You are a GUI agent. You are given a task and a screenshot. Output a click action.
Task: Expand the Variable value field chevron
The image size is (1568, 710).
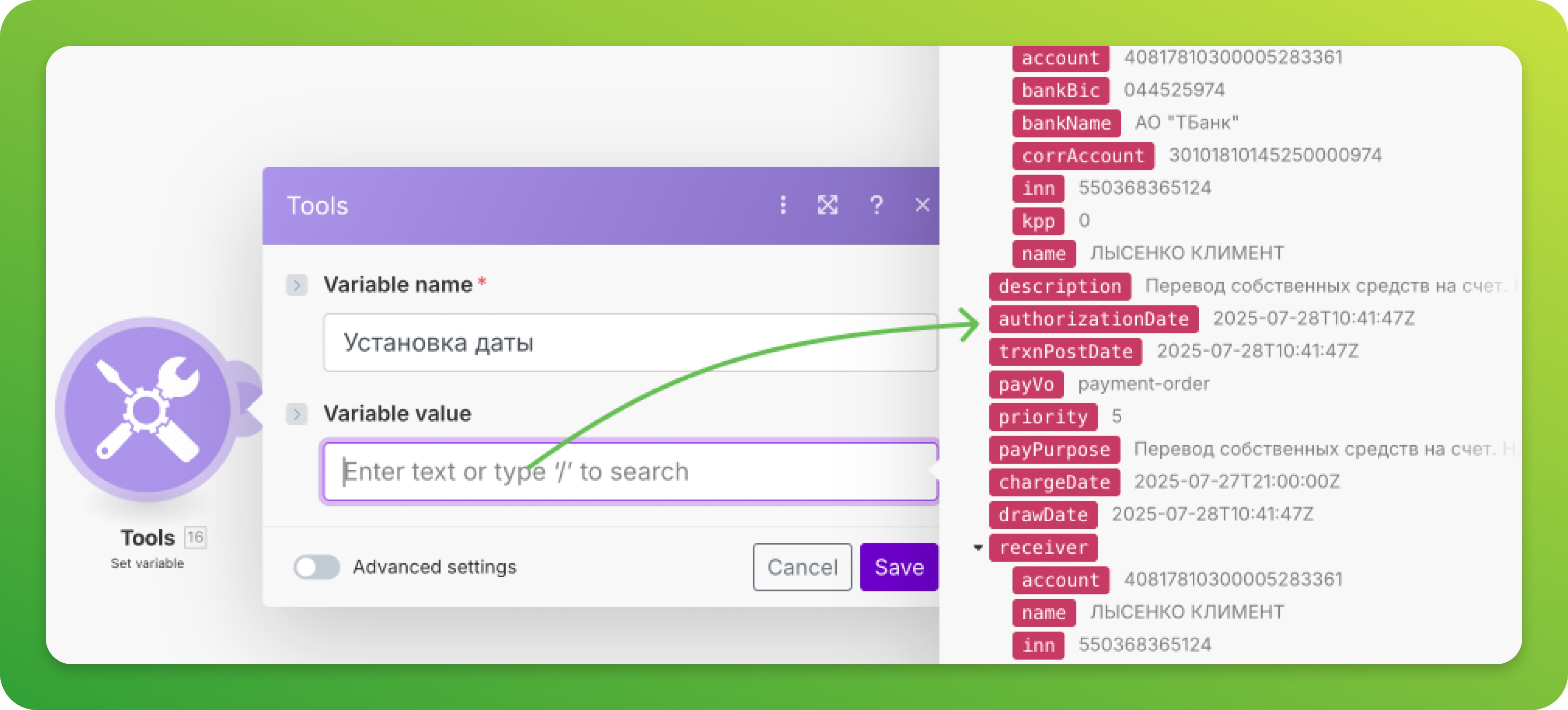pos(296,414)
